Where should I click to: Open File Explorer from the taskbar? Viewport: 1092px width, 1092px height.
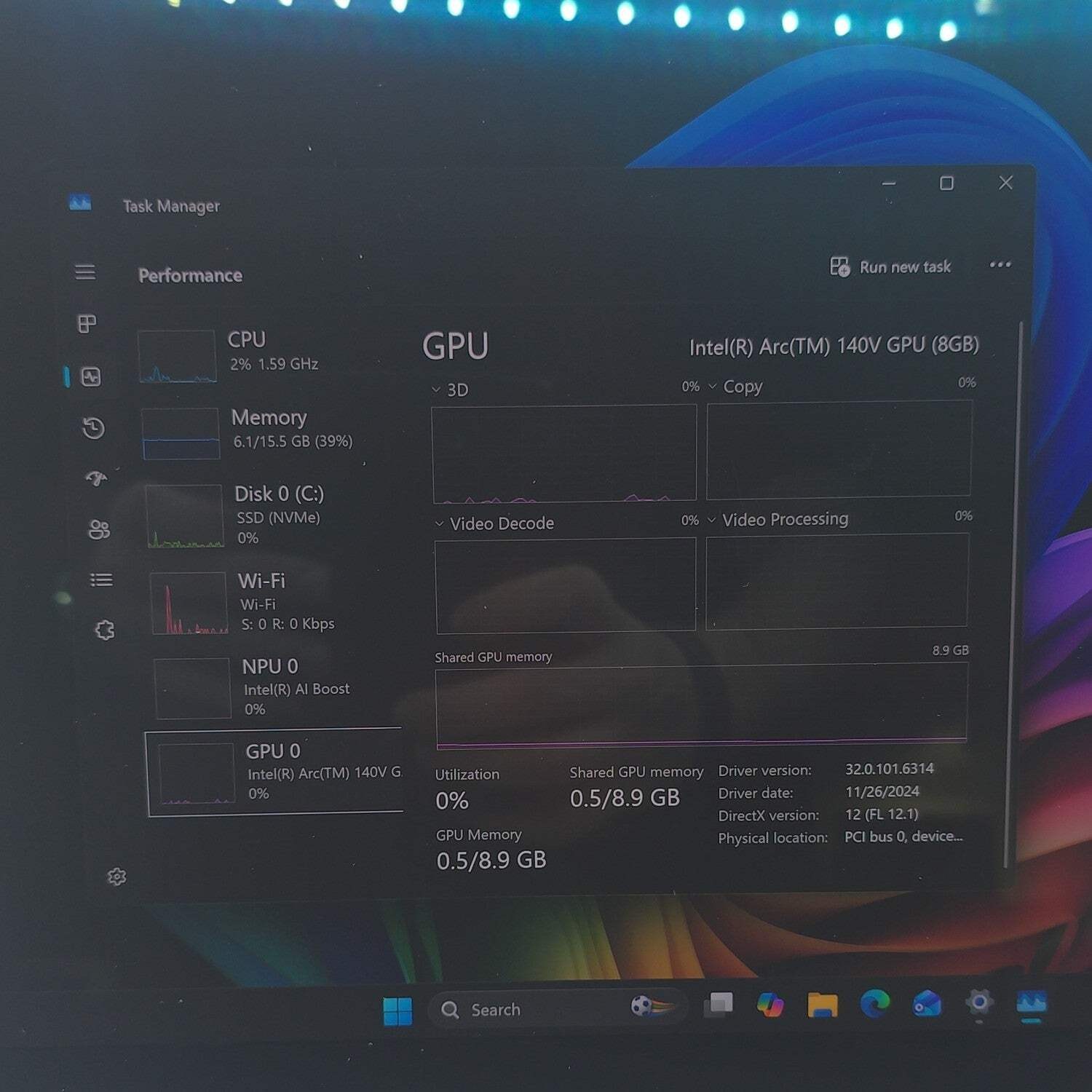click(x=823, y=1005)
